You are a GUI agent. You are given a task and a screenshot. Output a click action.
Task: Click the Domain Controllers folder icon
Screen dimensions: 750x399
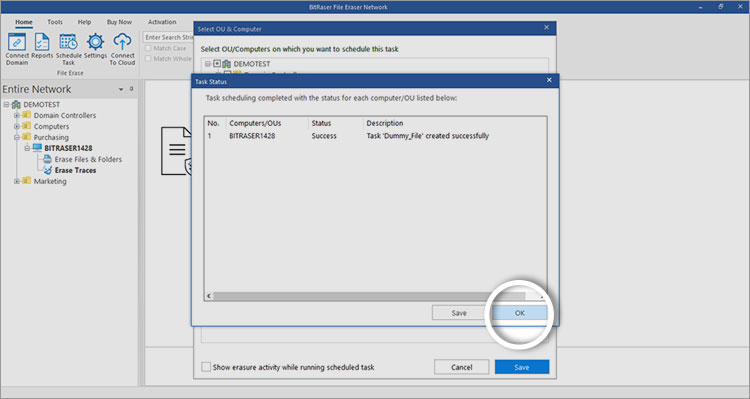pyautogui.click(x=27, y=115)
